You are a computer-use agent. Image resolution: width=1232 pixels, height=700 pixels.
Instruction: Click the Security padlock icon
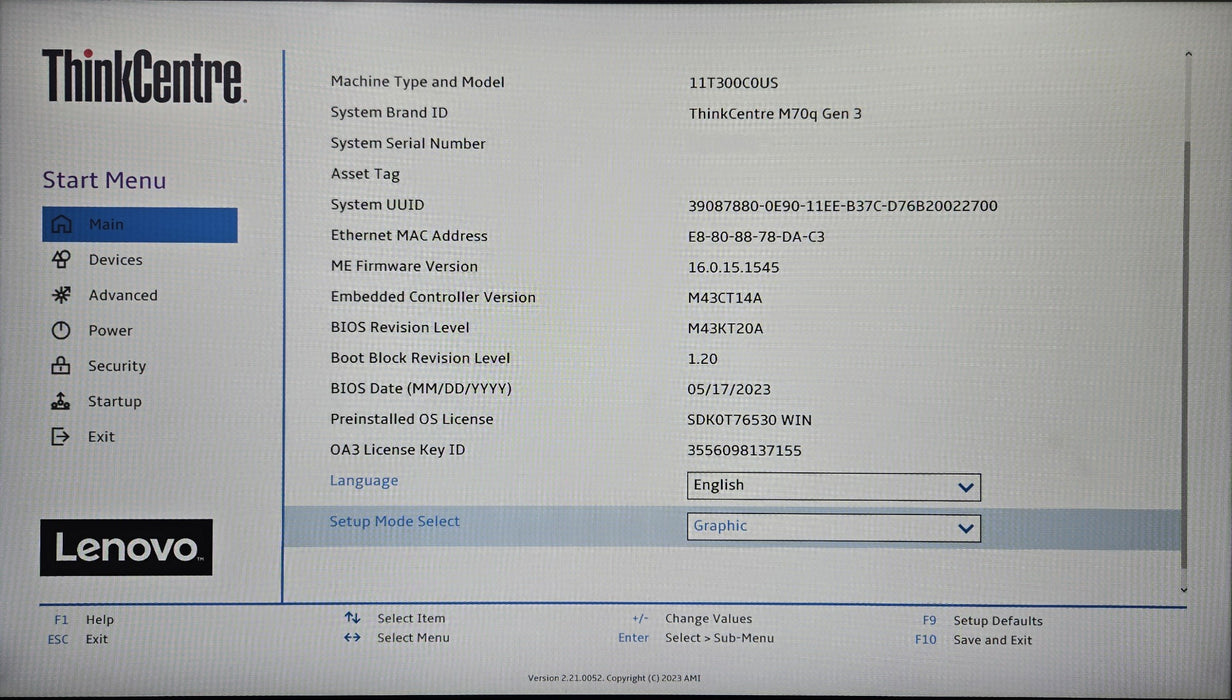pyautogui.click(x=61, y=366)
